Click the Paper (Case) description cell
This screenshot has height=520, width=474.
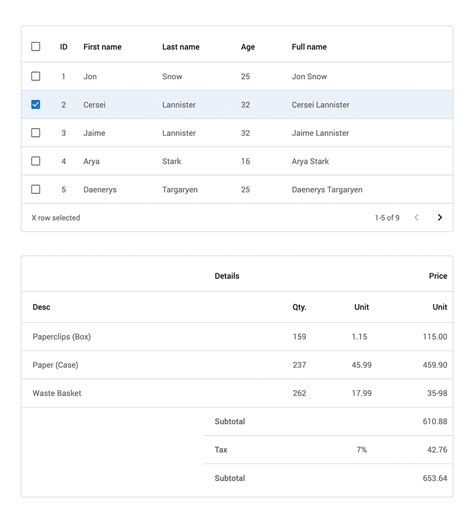tap(55, 365)
